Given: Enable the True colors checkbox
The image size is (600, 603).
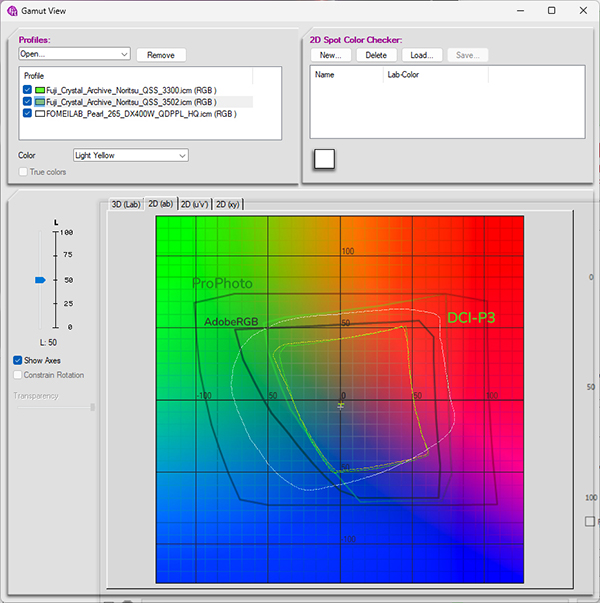Looking at the screenshot, I should pyautogui.click(x=23, y=172).
